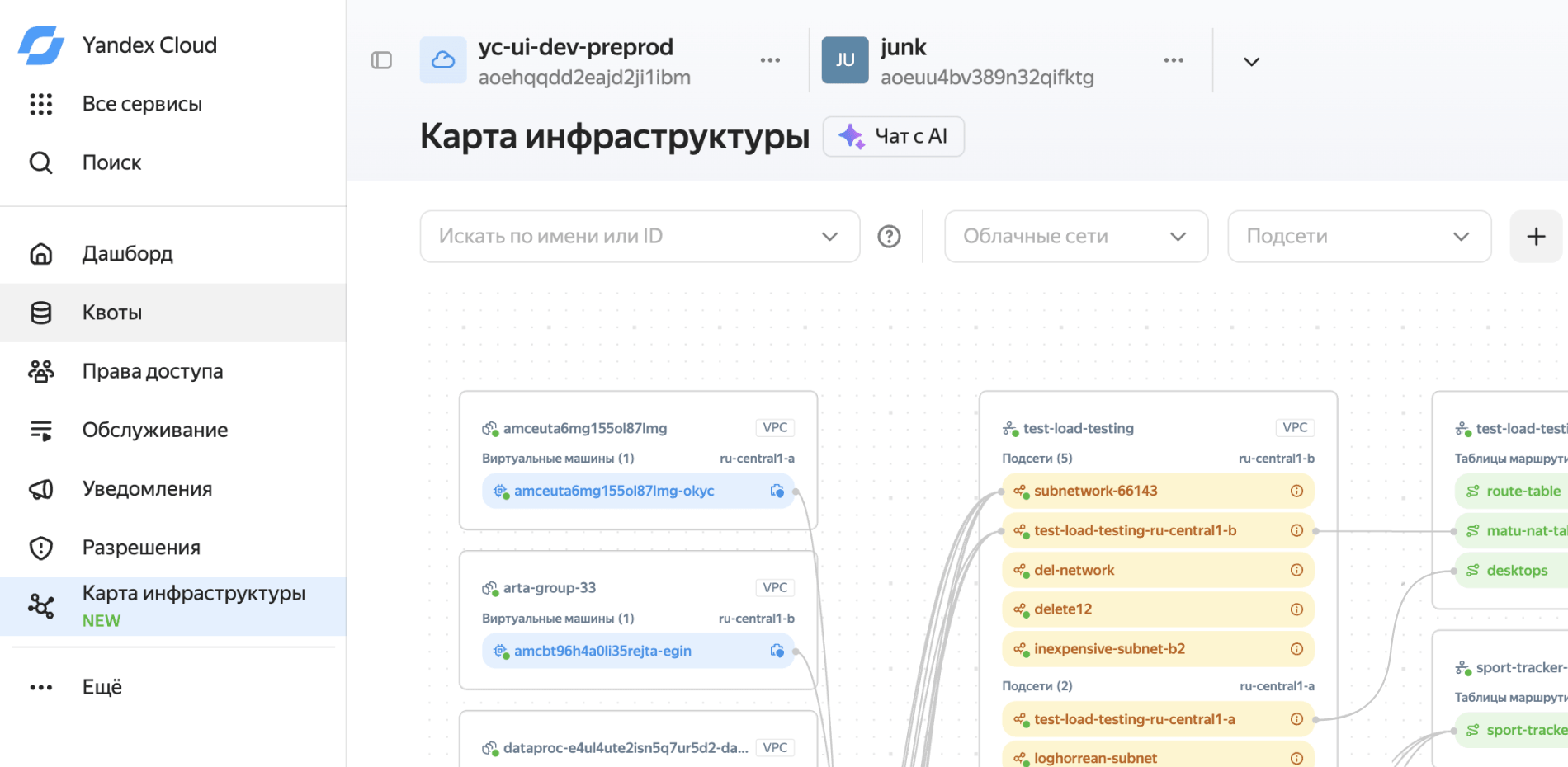Image resolution: width=1568 pixels, height=767 pixels.
Task: Click the help question mark icon
Action: coord(889,237)
